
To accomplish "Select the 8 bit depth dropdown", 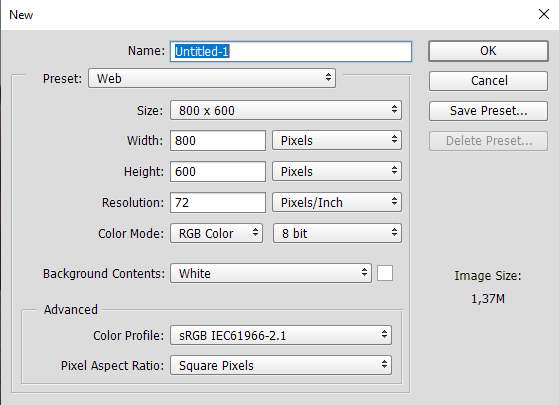I will [337, 233].
